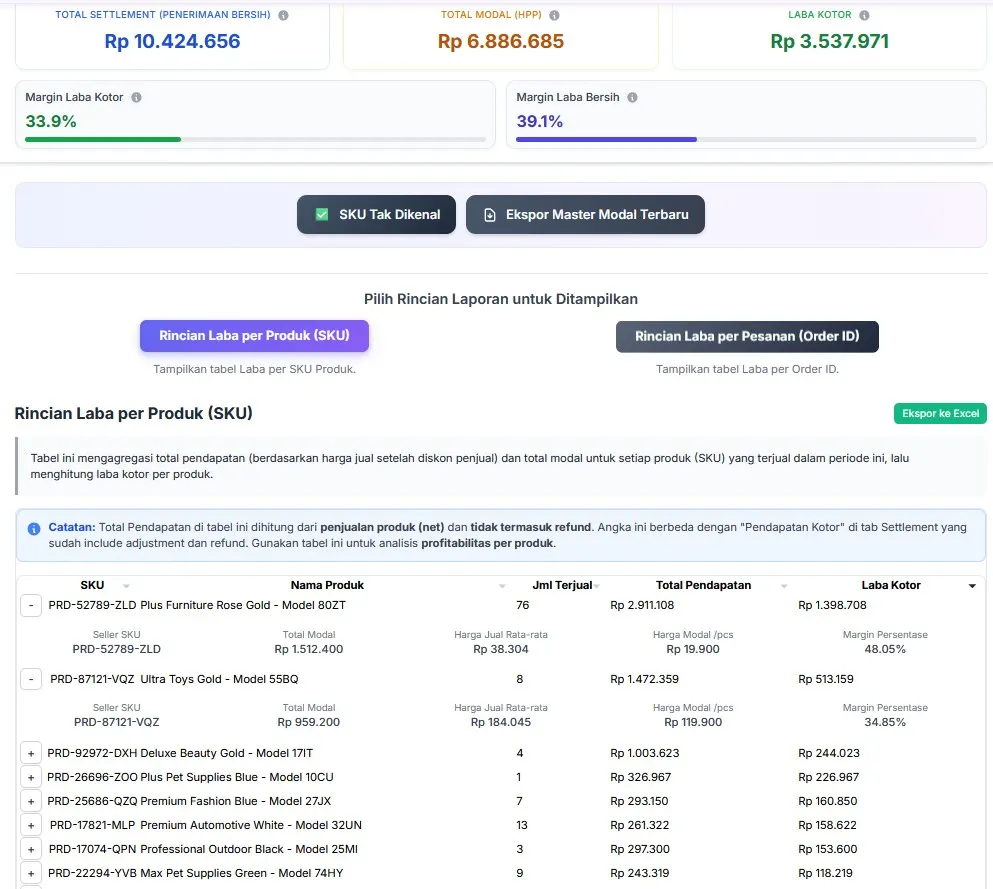The height and width of the screenshot is (889, 993).
Task: Open the SKU column filter dropdown
Action: 126,586
